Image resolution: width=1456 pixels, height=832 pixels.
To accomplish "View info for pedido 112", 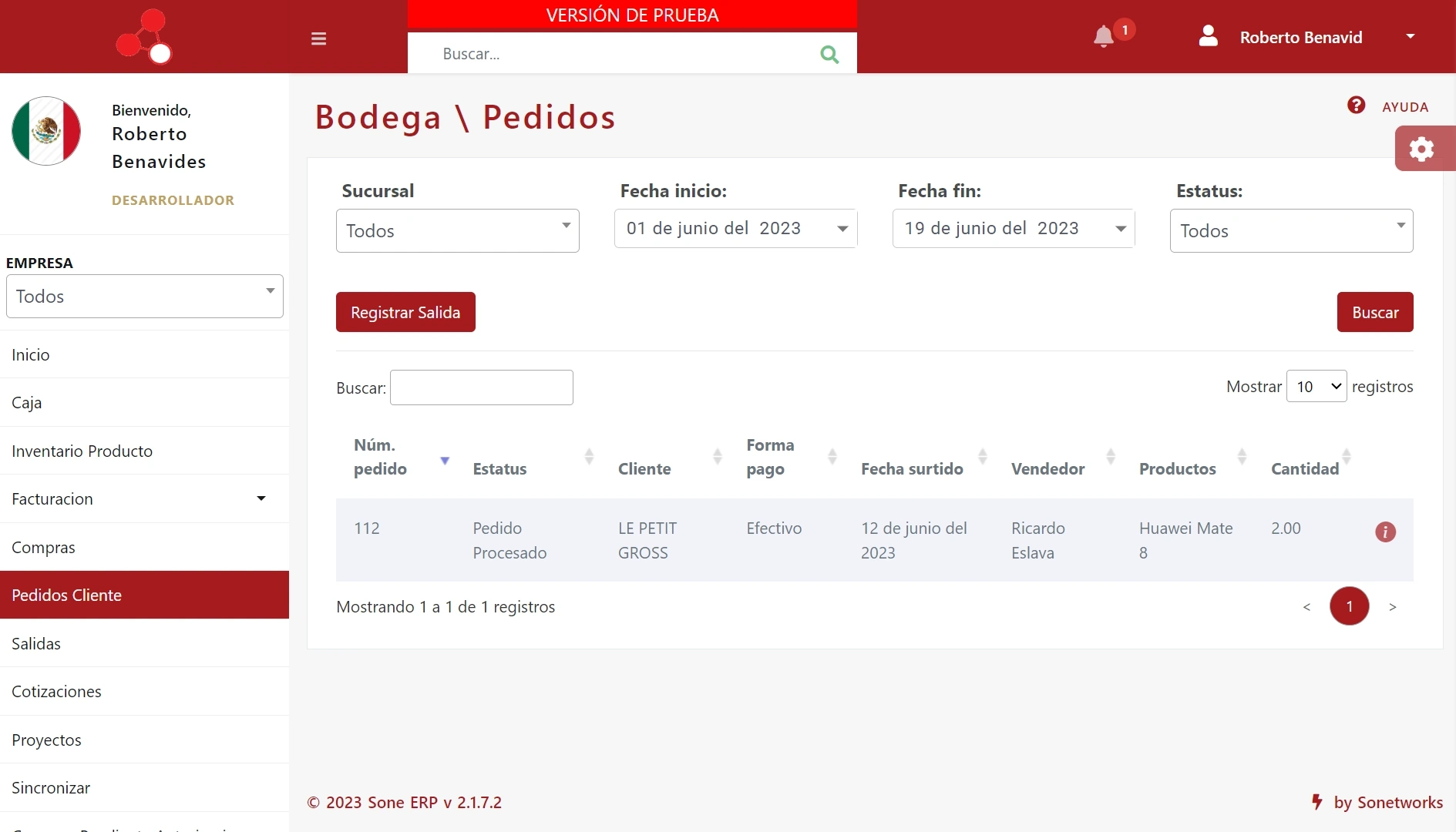I will (x=1385, y=532).
